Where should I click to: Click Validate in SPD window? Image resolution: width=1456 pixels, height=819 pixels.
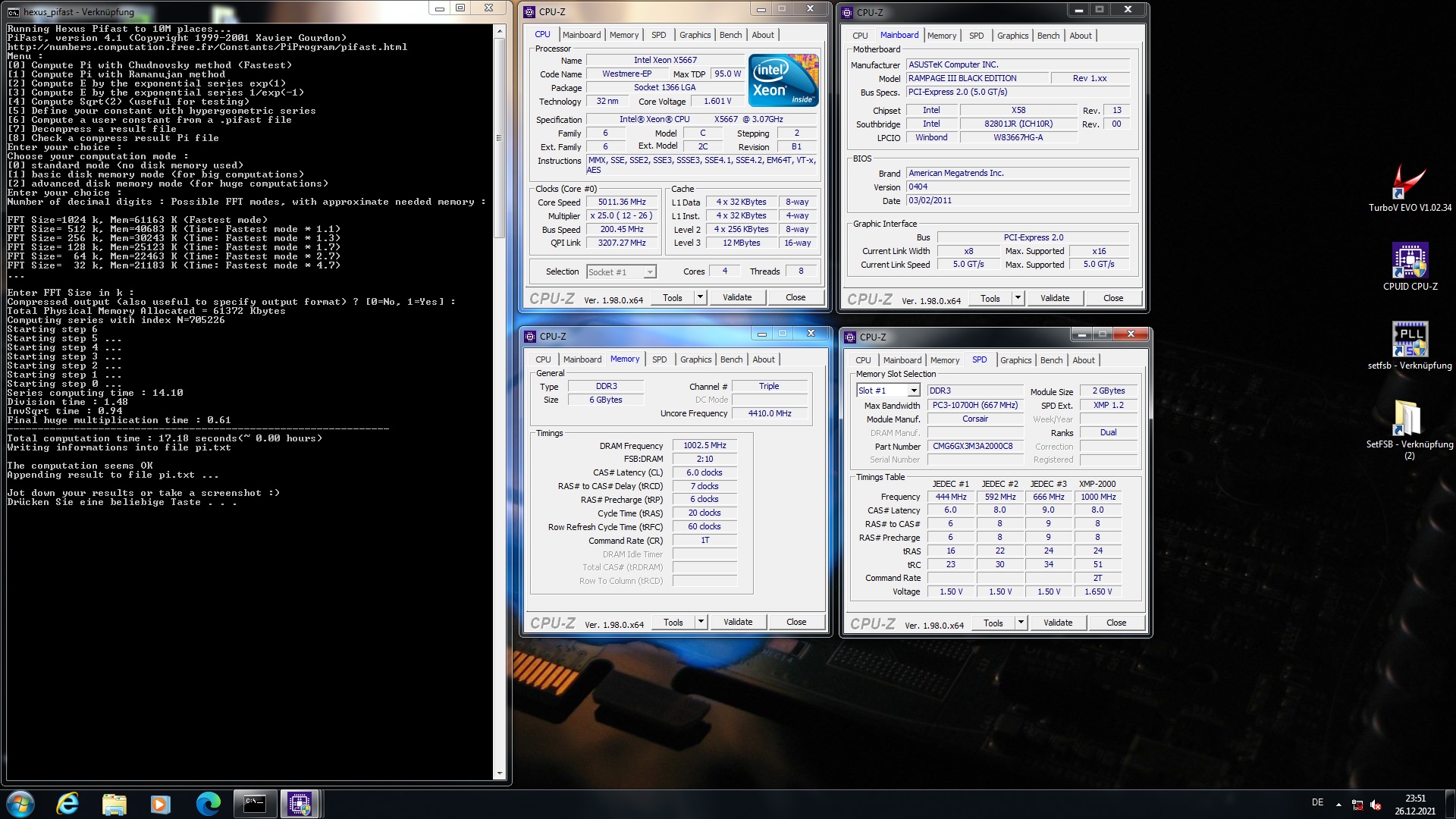pos(1058,623)
